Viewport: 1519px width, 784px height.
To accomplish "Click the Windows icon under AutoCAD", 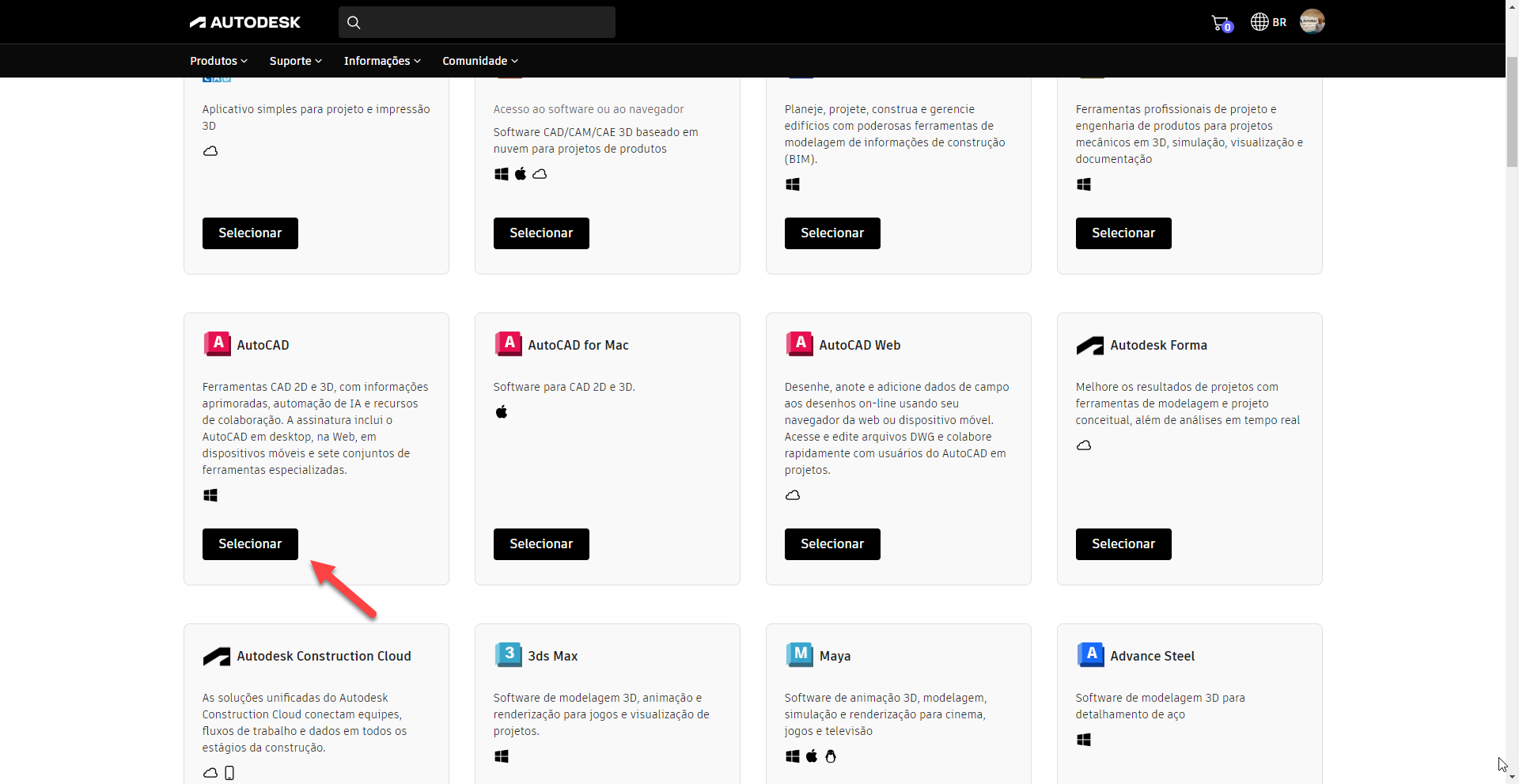I will (210, 495).
